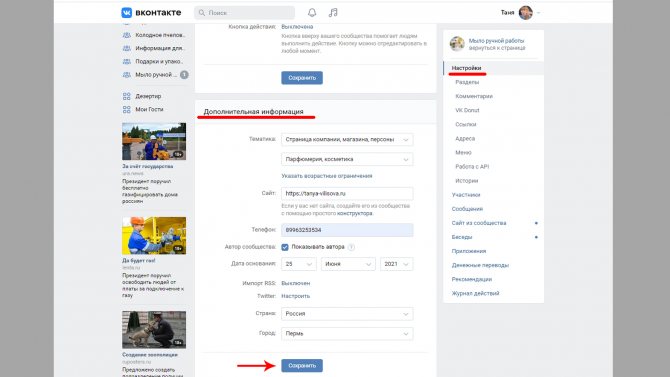Open the Парфюмерия, косметика dropdown
This screenshot has height=377, width=670.
[347, 159]
